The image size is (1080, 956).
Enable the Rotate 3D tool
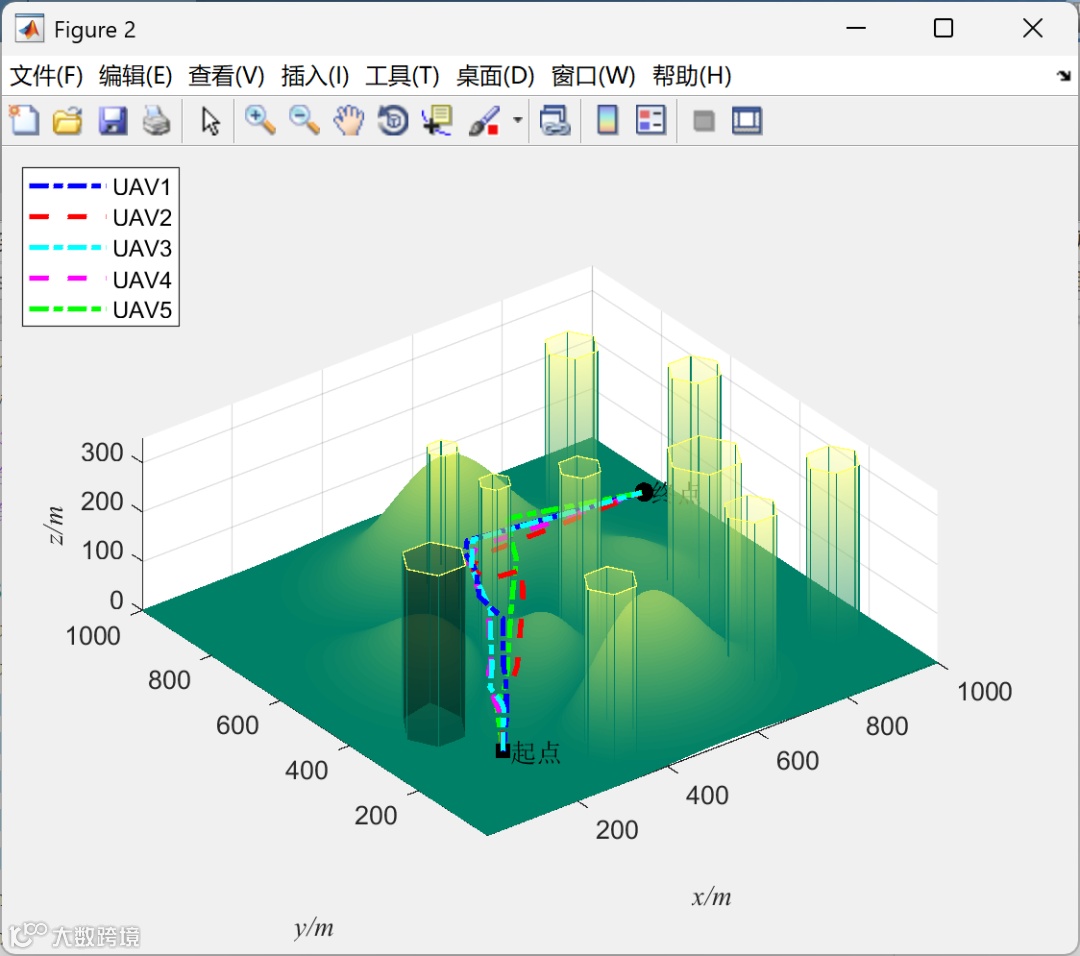pos(392,121)
